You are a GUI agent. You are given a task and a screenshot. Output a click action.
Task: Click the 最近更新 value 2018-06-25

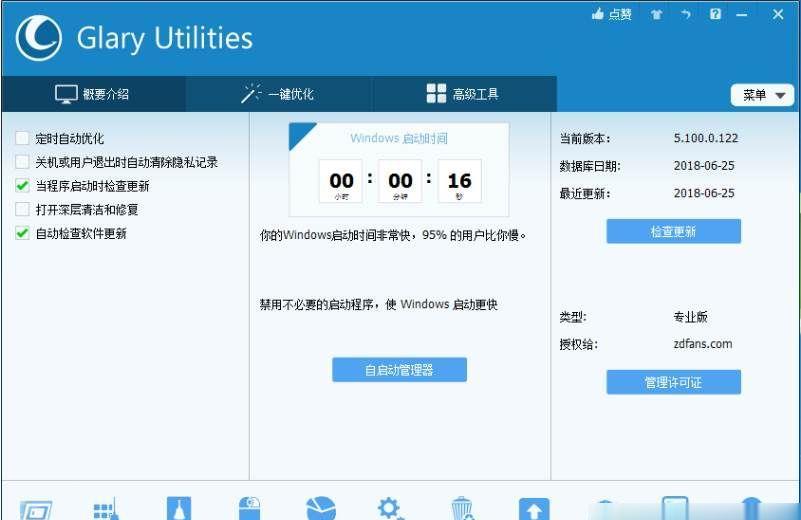coord(704,193)
